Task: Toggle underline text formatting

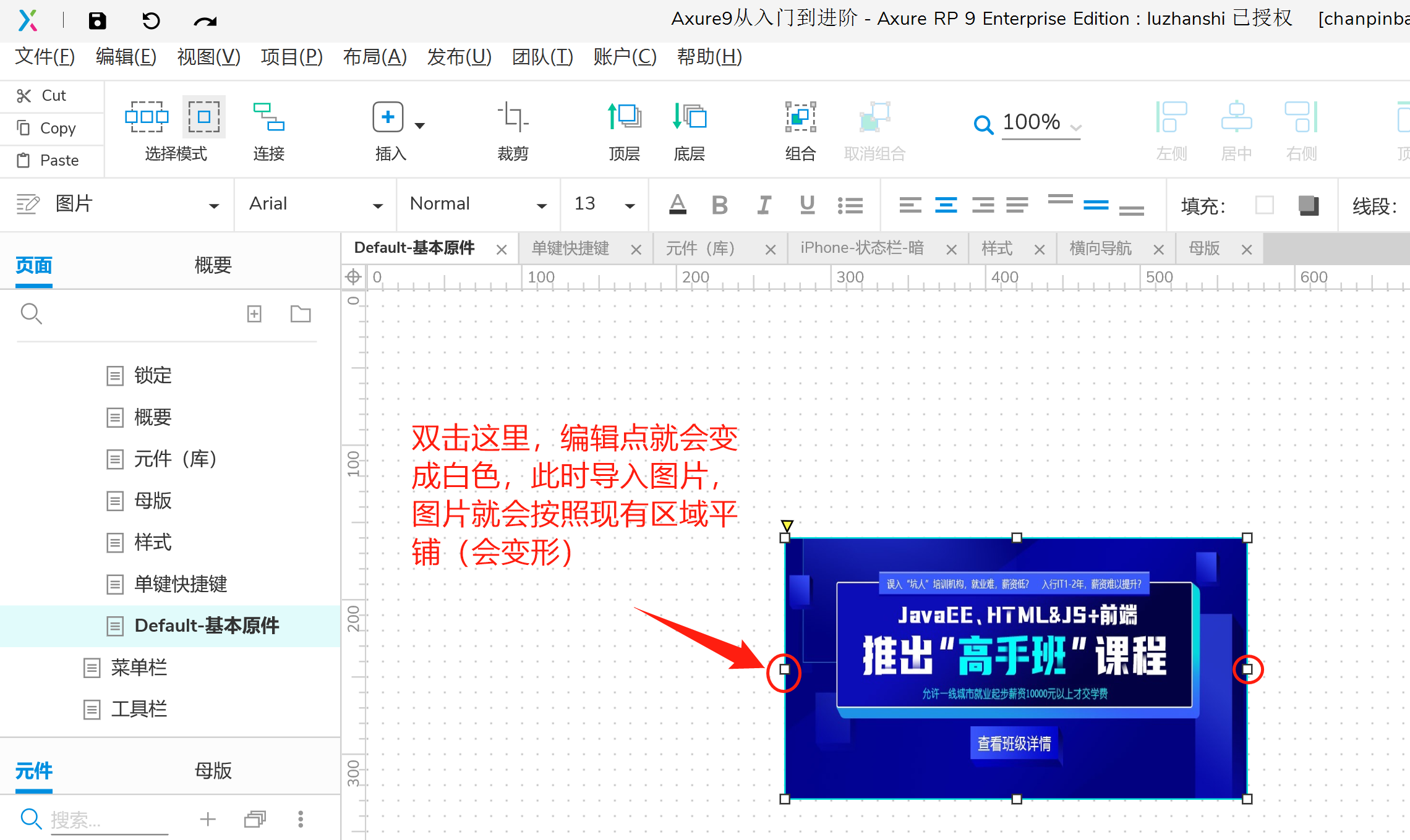Action: tap(807, 205)
